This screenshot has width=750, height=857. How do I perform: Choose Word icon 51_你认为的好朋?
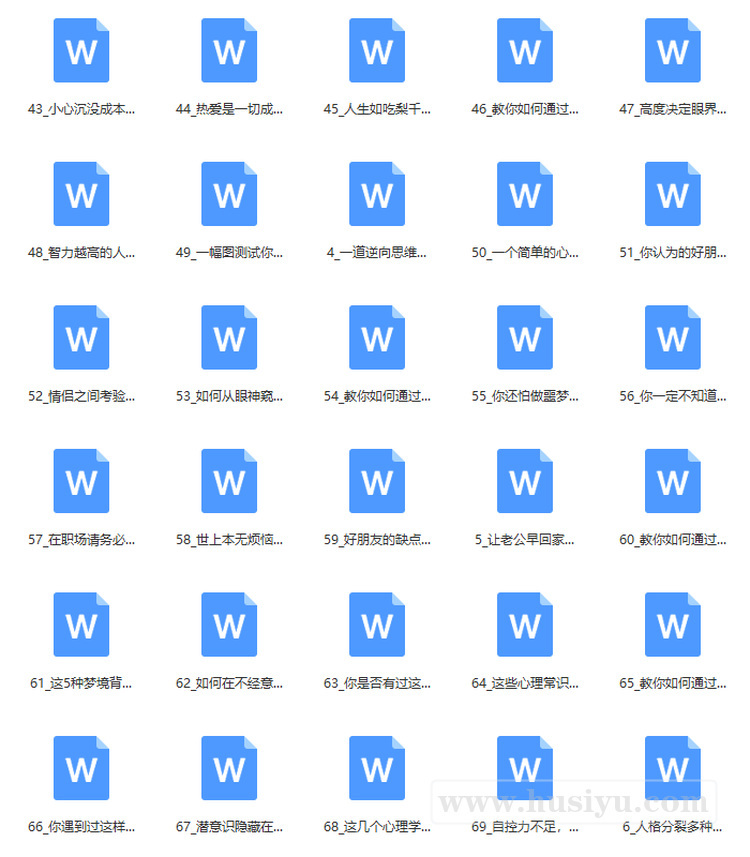pyautogui.click(x=673, y=194)
